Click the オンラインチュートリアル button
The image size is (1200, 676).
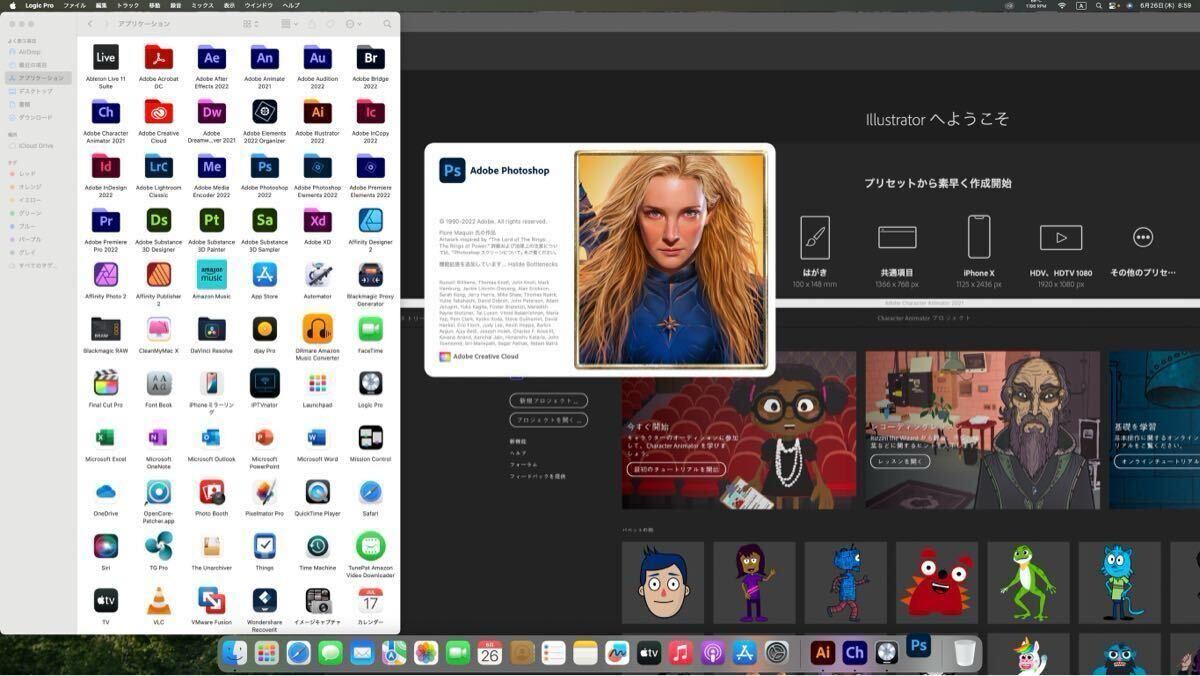tap(1158, 461)
